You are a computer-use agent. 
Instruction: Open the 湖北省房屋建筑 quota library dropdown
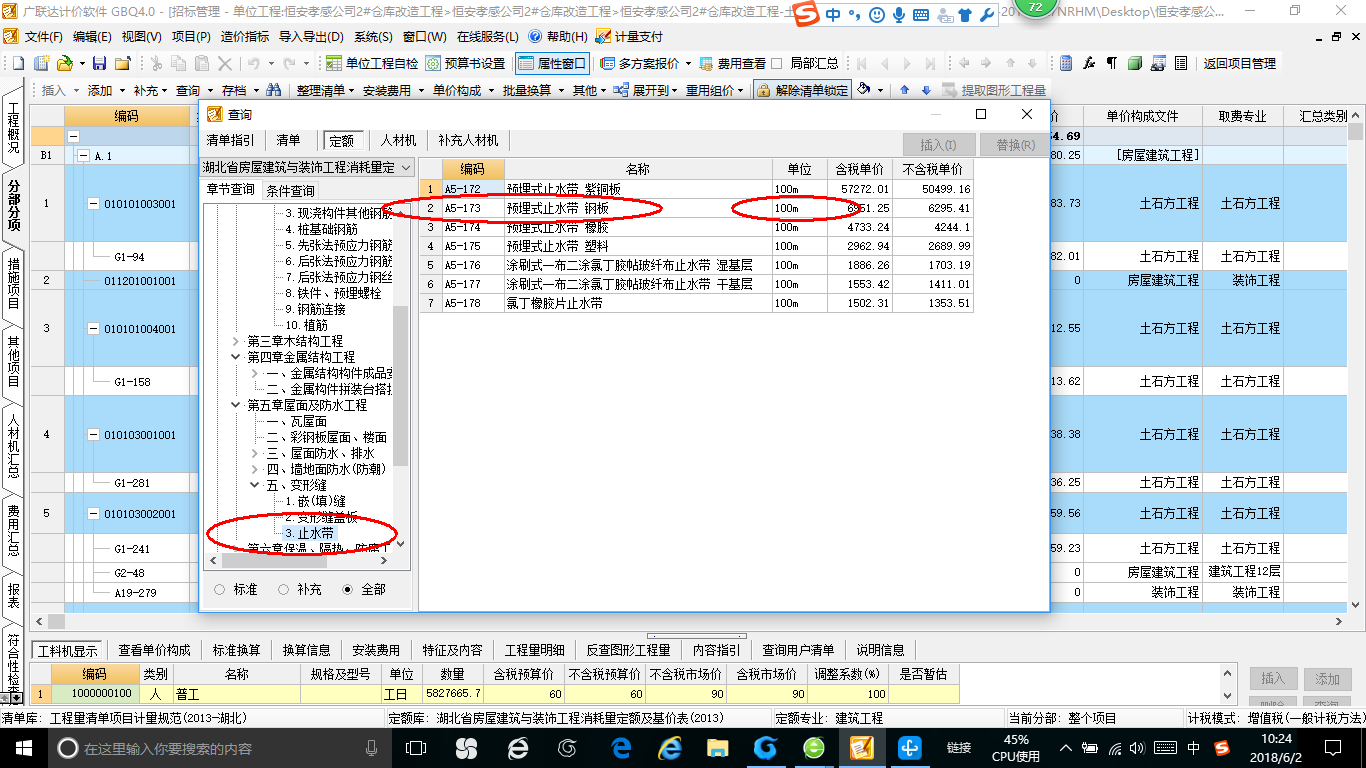[x=406, y=167]
